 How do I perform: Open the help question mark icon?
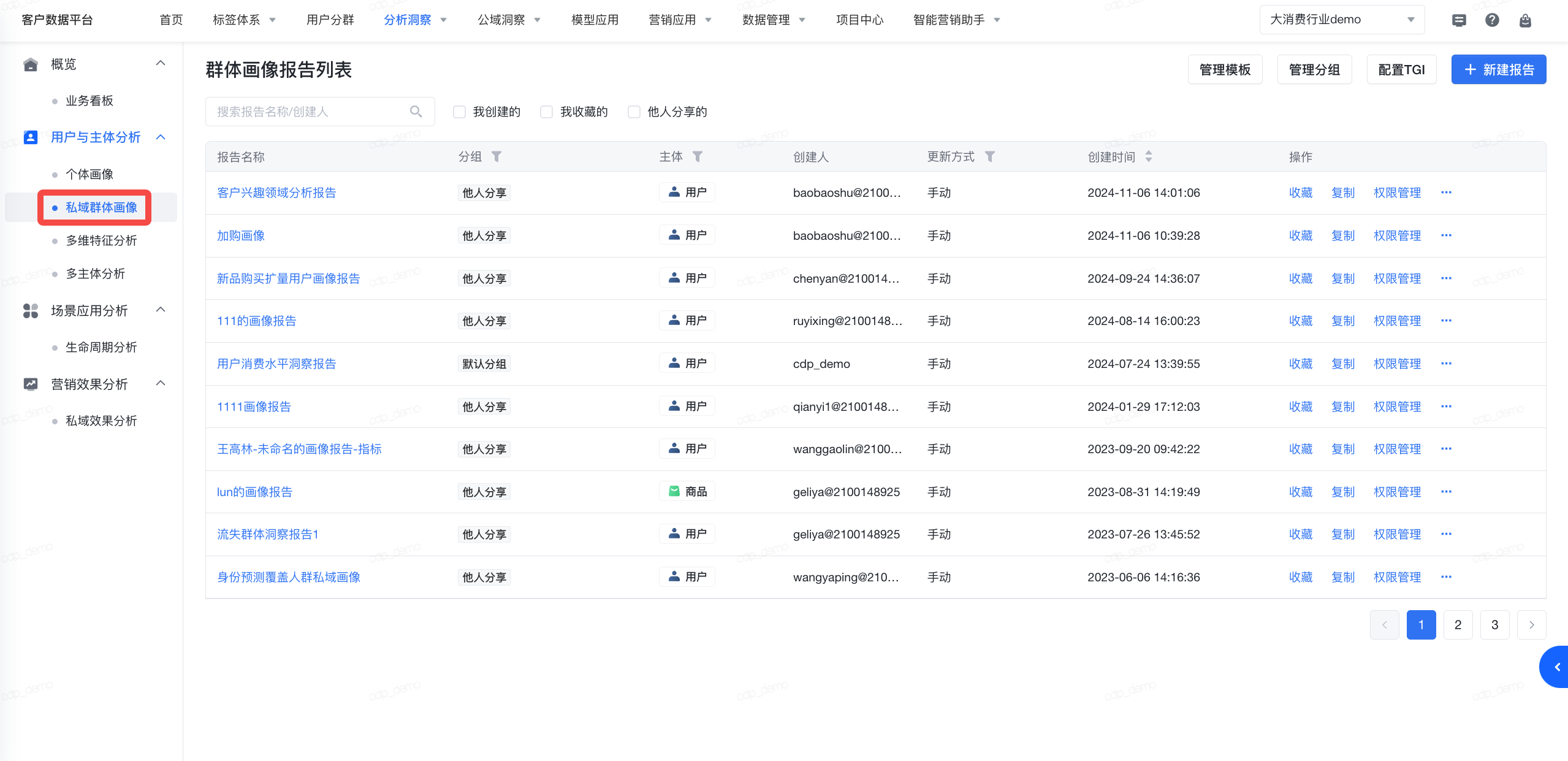pos(1492,20)
